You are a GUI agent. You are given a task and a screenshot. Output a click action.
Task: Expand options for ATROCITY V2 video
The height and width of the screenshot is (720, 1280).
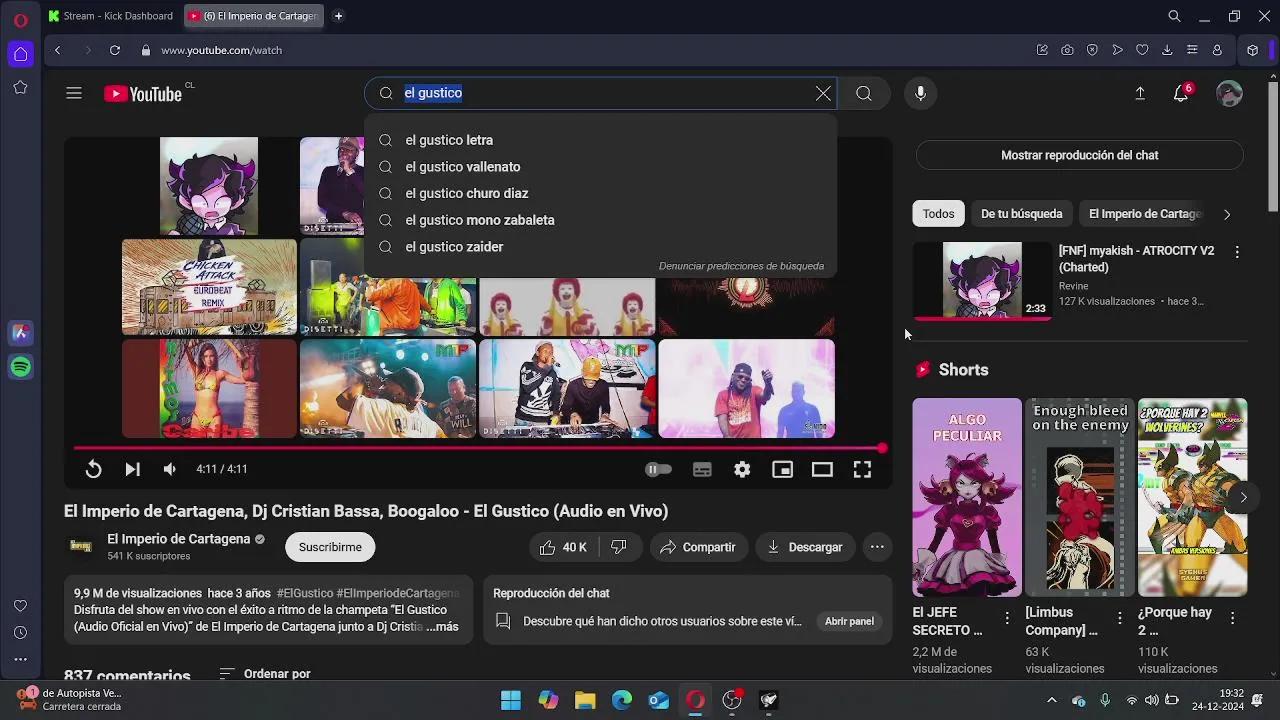pyautogui.click(x=1237, y=252)
